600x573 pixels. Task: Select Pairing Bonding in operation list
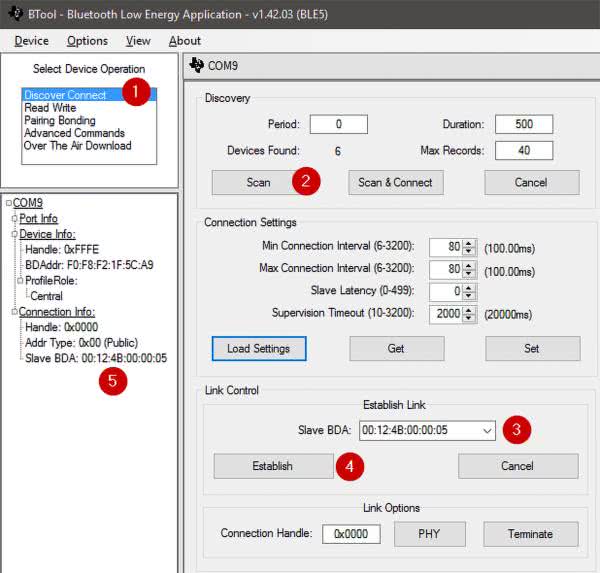click(x=59, y=120)
